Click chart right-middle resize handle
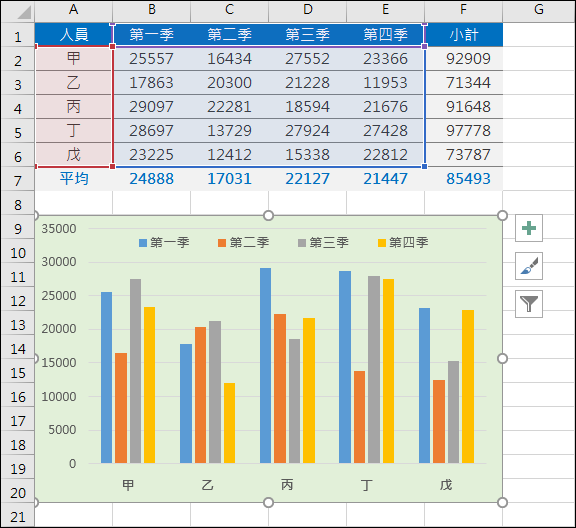The width and height of the screenshot is (576, 528). coord(502,359)
